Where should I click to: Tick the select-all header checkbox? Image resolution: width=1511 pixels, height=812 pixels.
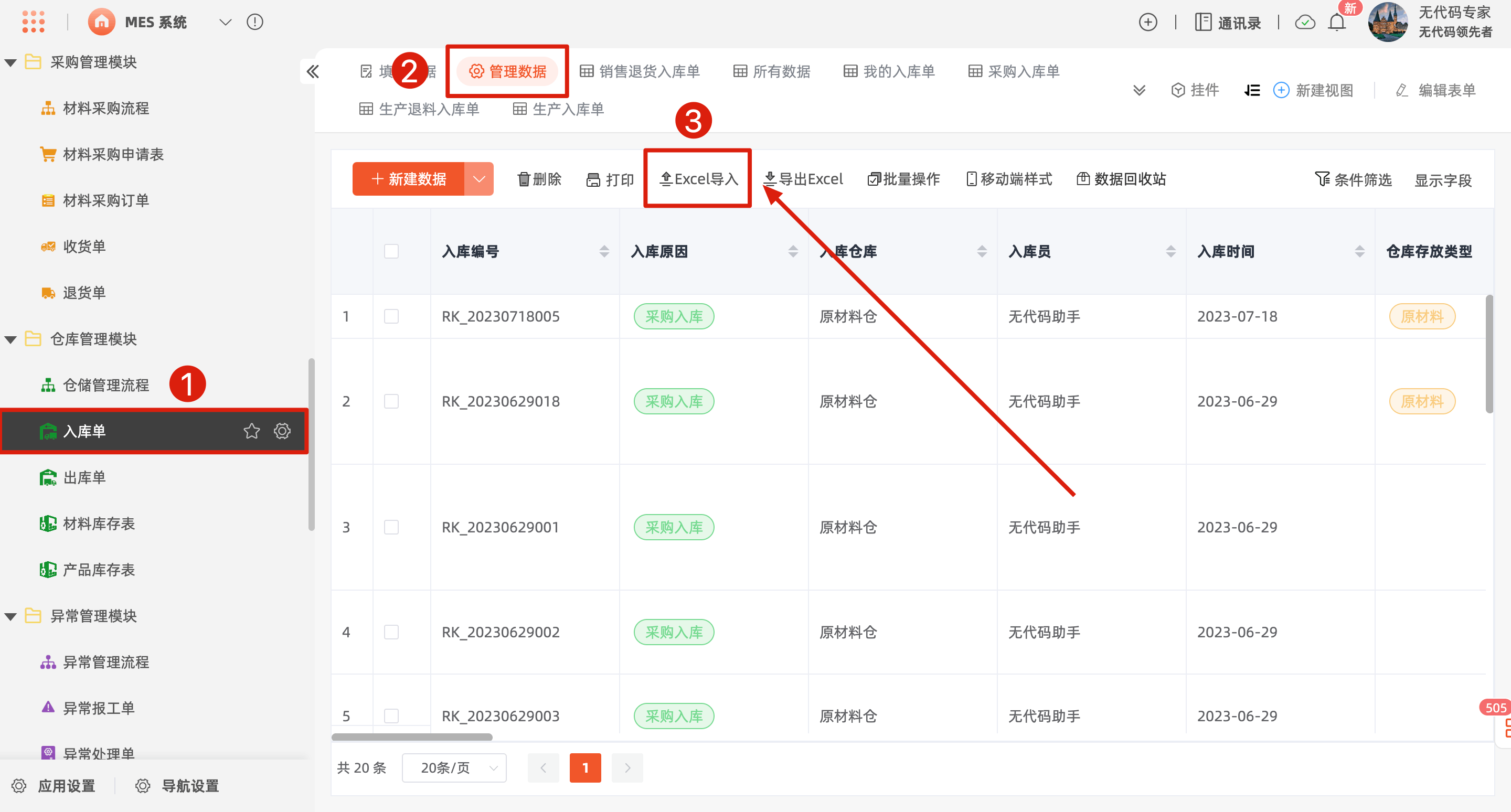click(x=391, y=251)
